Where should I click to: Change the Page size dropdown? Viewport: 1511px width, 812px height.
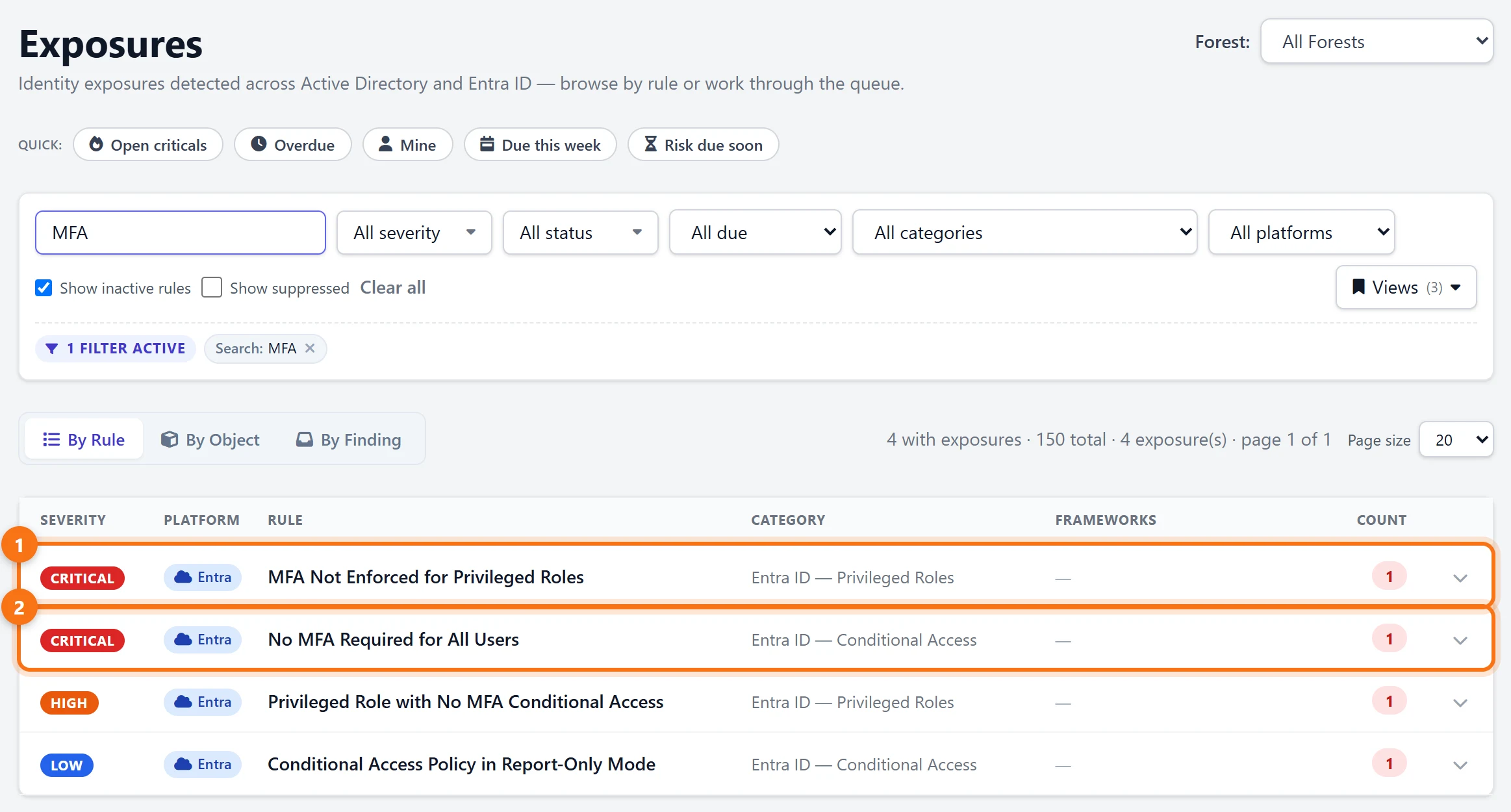(1456, 440)
